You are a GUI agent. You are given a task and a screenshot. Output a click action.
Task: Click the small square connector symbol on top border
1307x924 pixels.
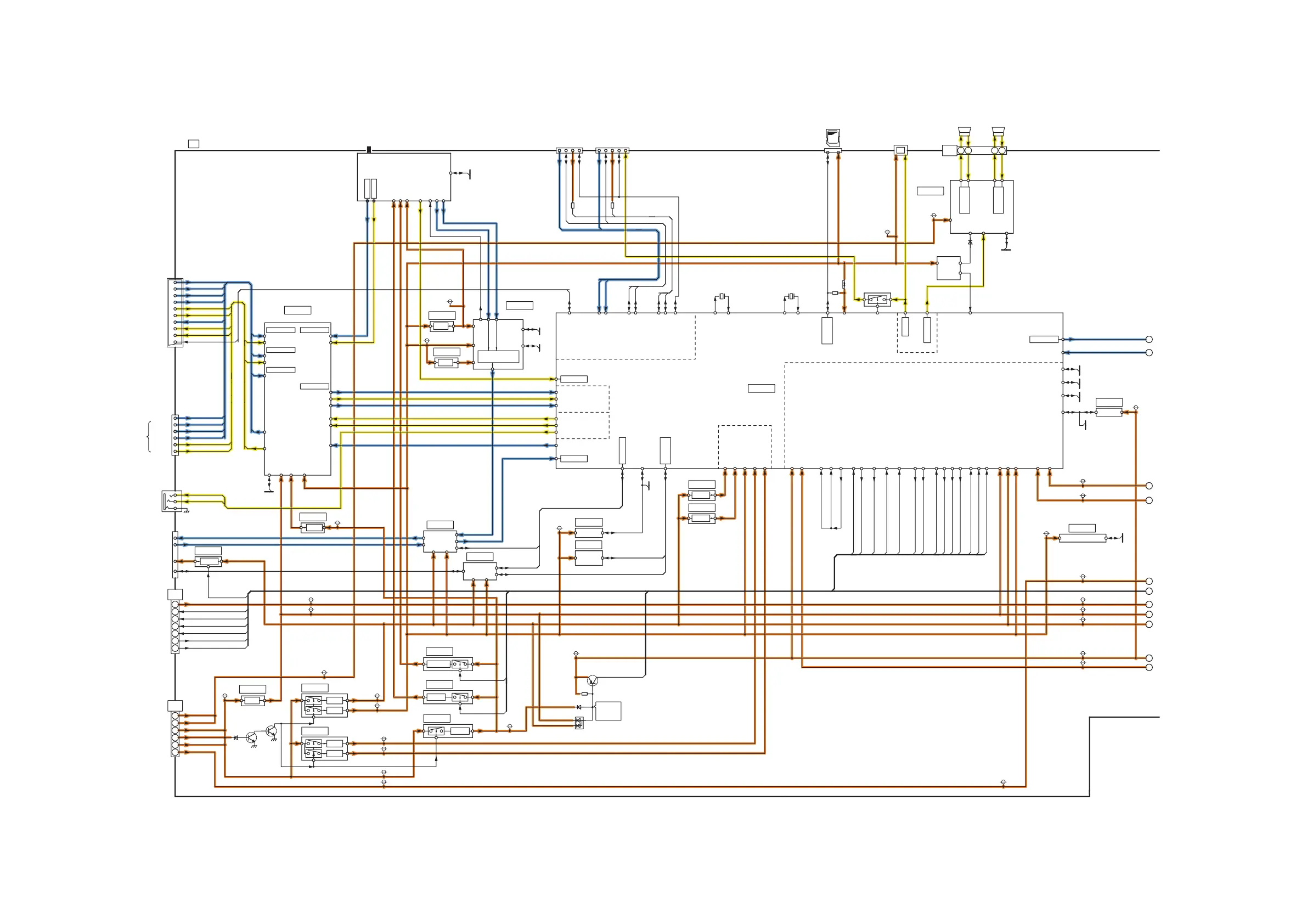point(900,150)
